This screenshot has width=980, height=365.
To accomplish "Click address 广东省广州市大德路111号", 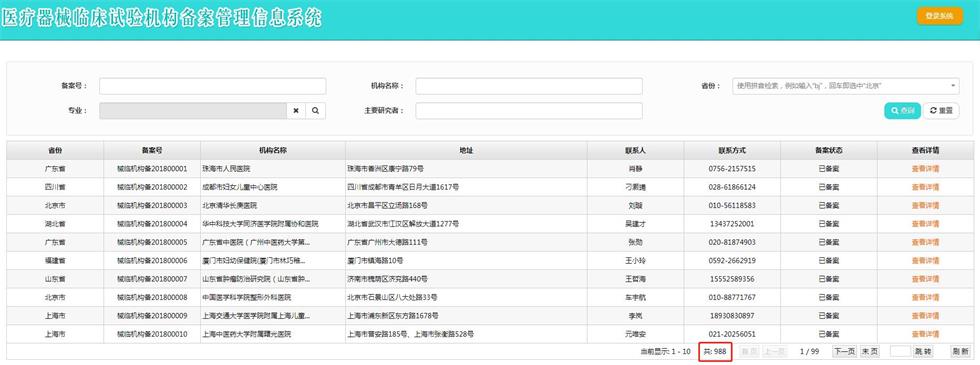I will point(387,242).
